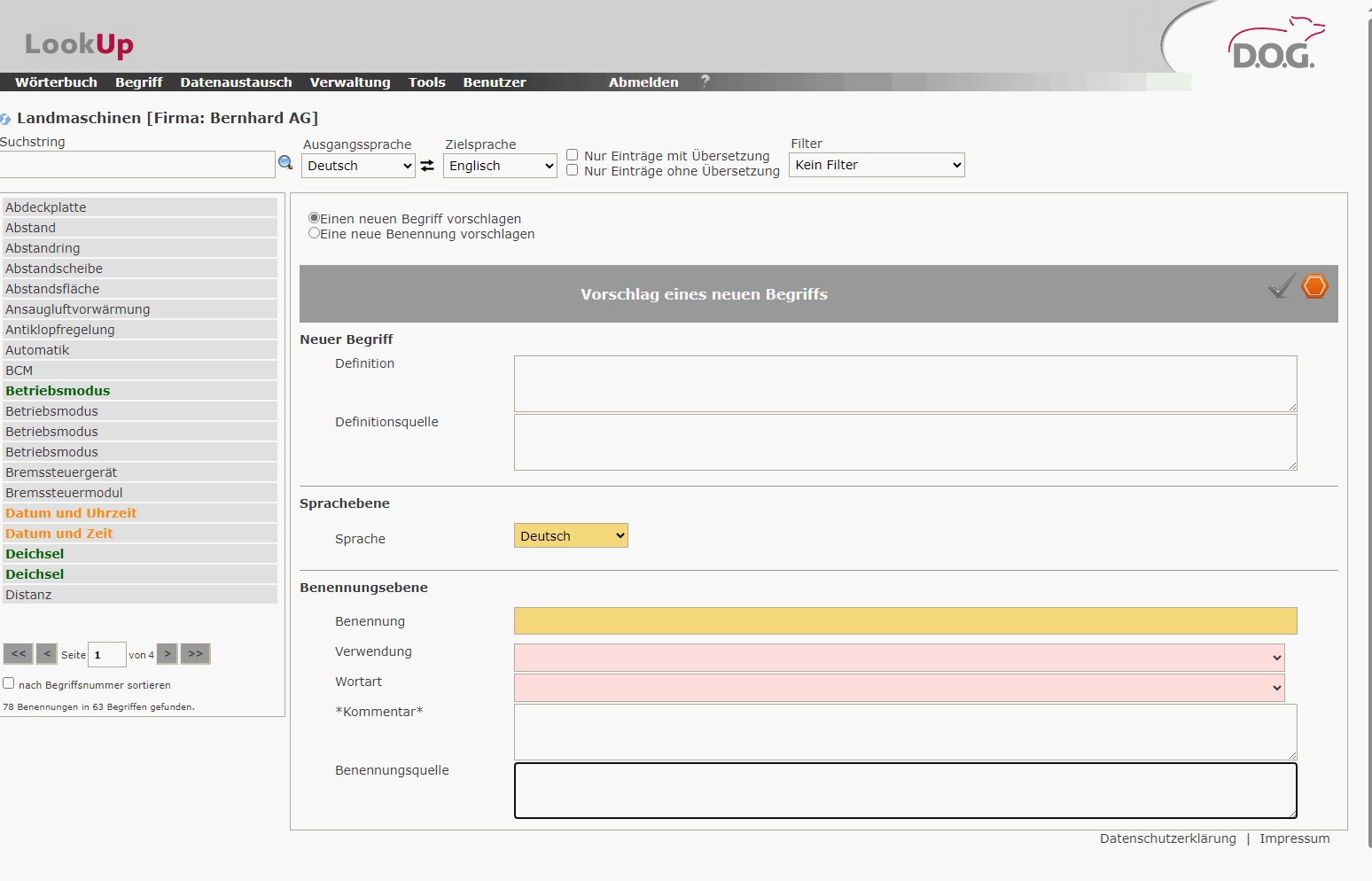Swap source and target languages
1372x881 pixels.
427,166
